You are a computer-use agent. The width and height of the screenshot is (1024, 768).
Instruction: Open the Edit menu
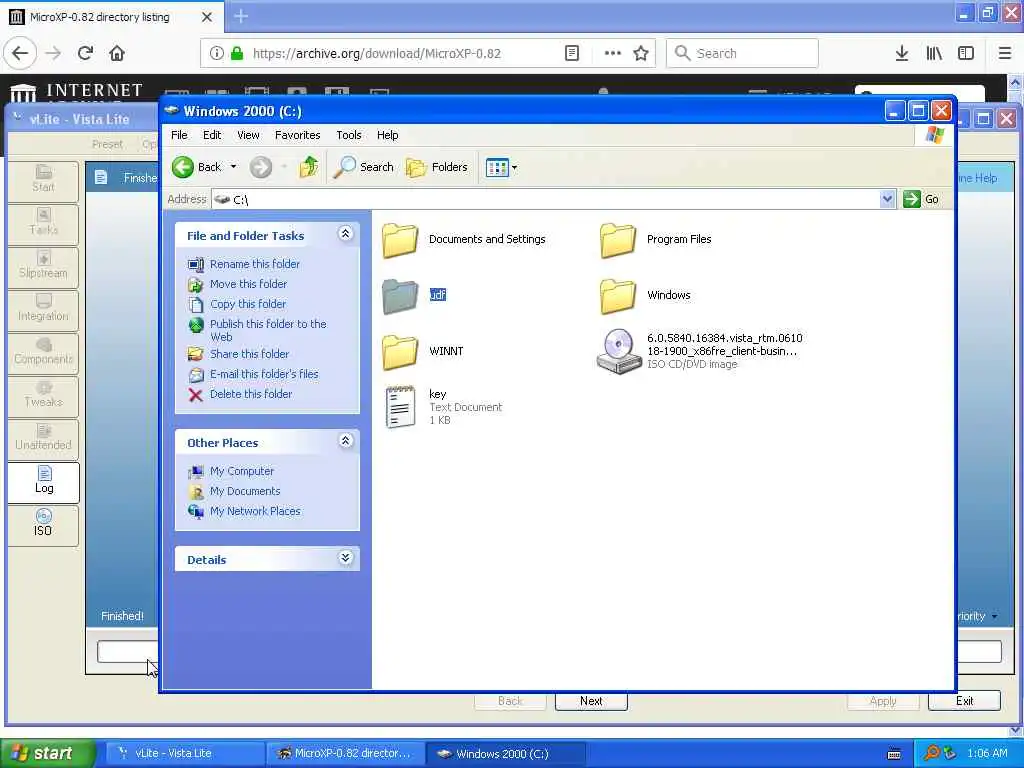point(212,135)
